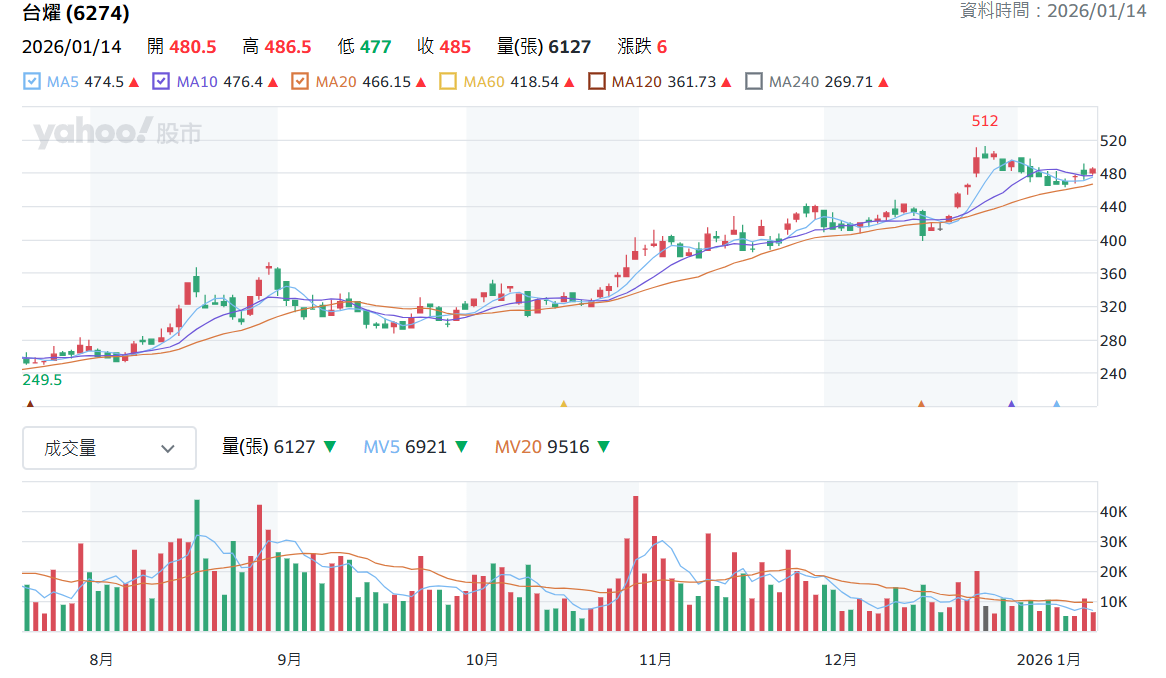Enable the MA60 moving average checkbox
This screenshot has height=678, width=1166.
448,82
